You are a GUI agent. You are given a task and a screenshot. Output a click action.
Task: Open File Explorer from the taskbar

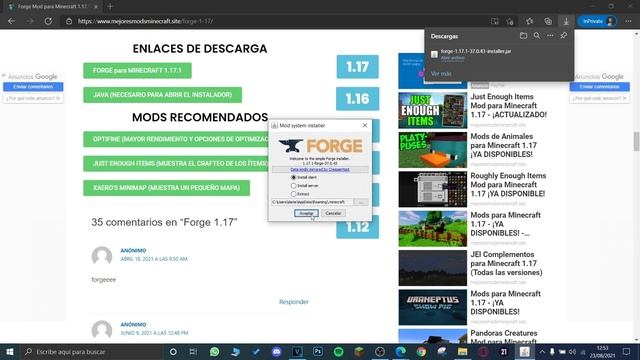[462, 351]
